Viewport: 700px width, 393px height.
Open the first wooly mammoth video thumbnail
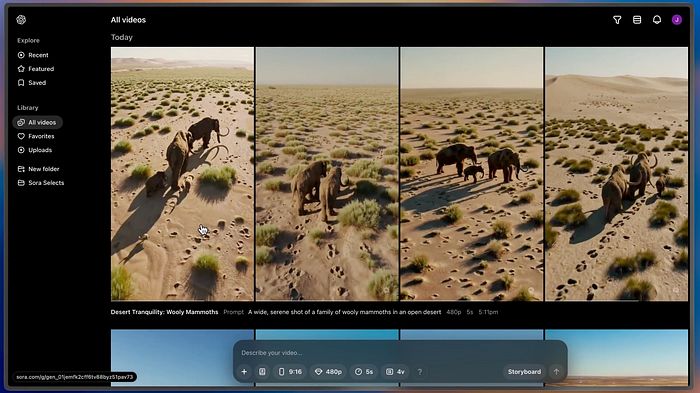click(182, 174)
